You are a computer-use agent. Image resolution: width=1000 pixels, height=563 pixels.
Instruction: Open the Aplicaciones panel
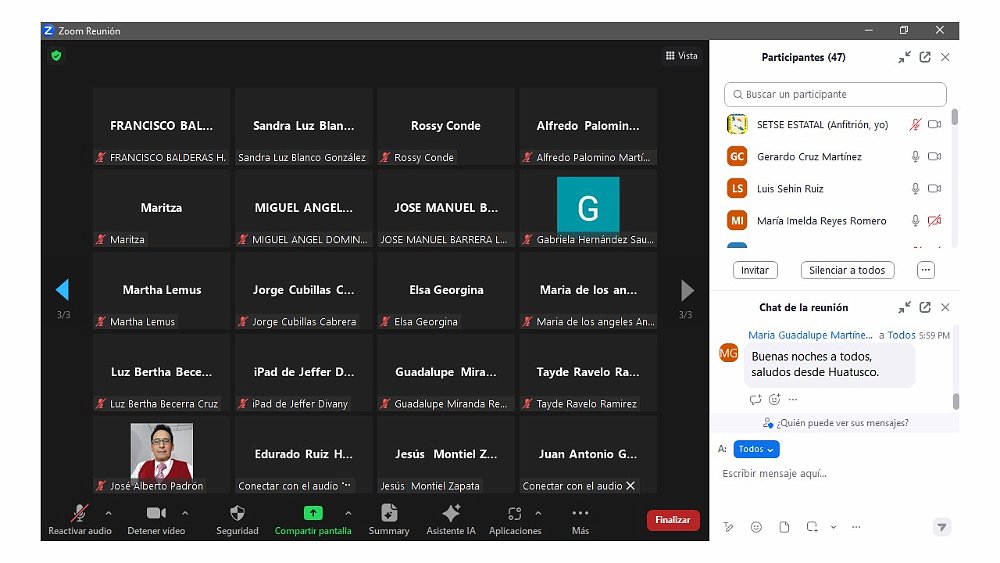coord(515,514)
